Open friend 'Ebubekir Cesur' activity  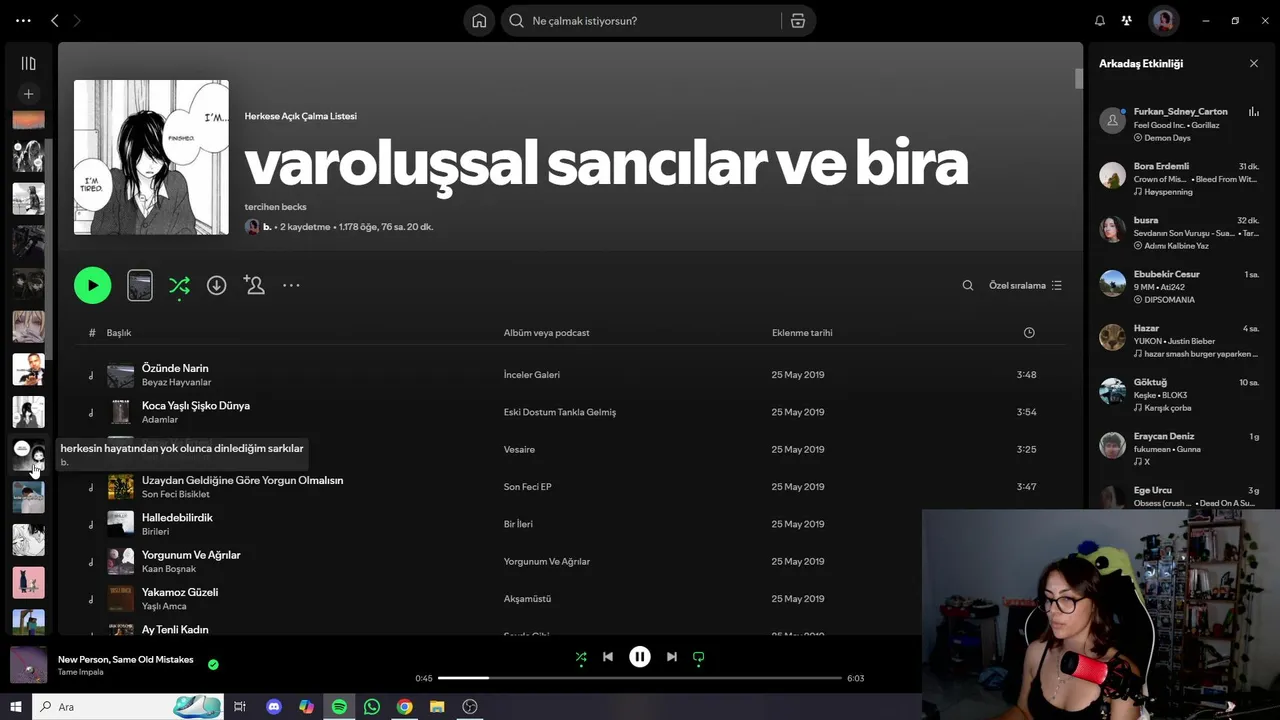coord(1180,286)
